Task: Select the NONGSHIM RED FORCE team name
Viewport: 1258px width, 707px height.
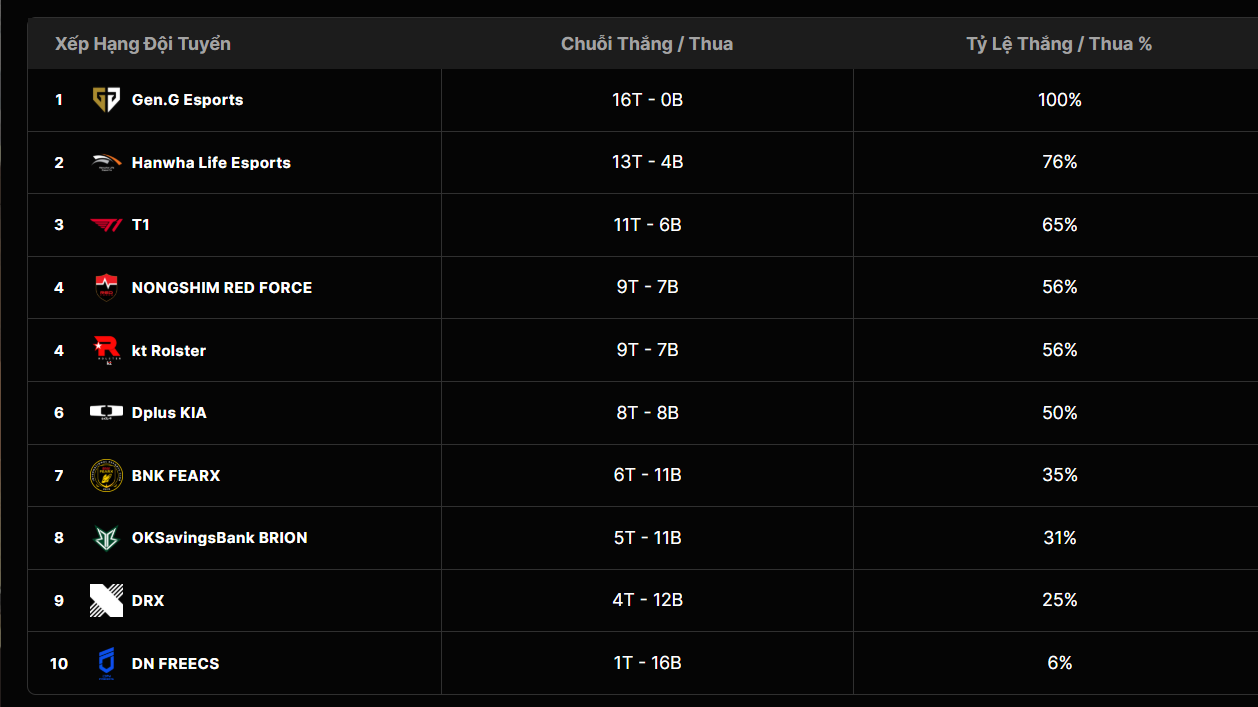Action: click(x=222, y=288)
